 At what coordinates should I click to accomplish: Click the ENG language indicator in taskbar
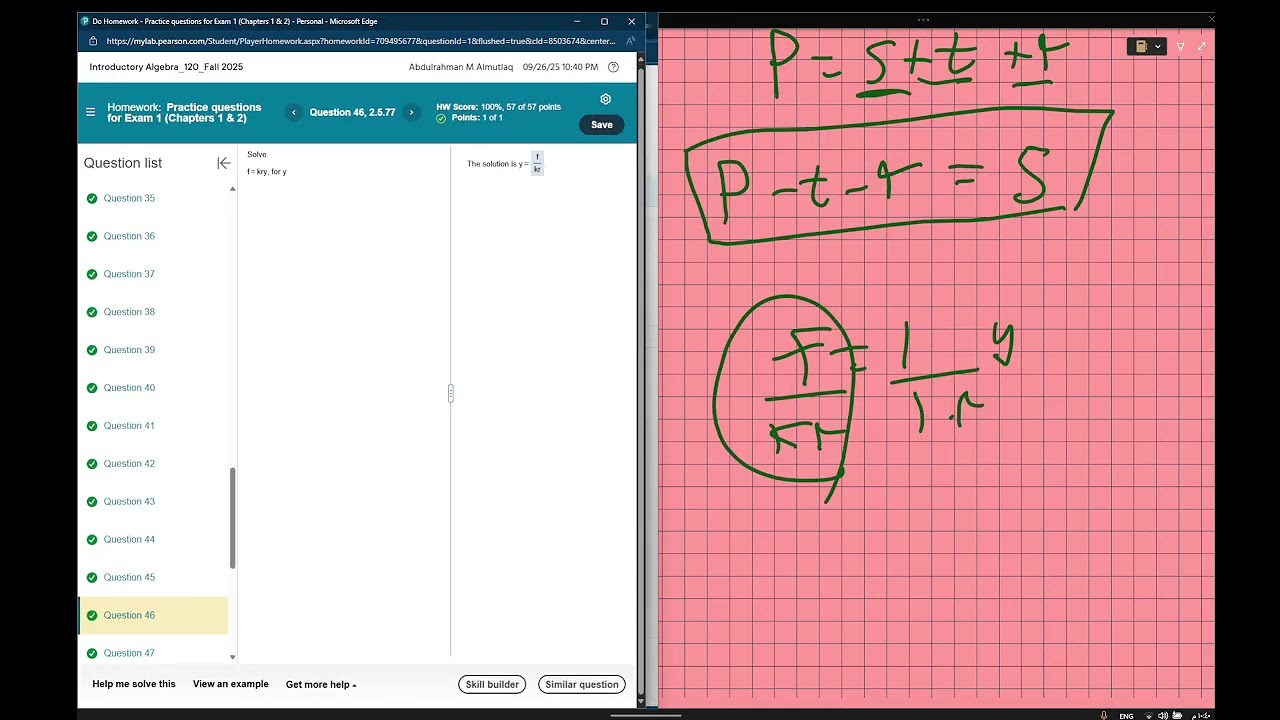pos(1126,716)
